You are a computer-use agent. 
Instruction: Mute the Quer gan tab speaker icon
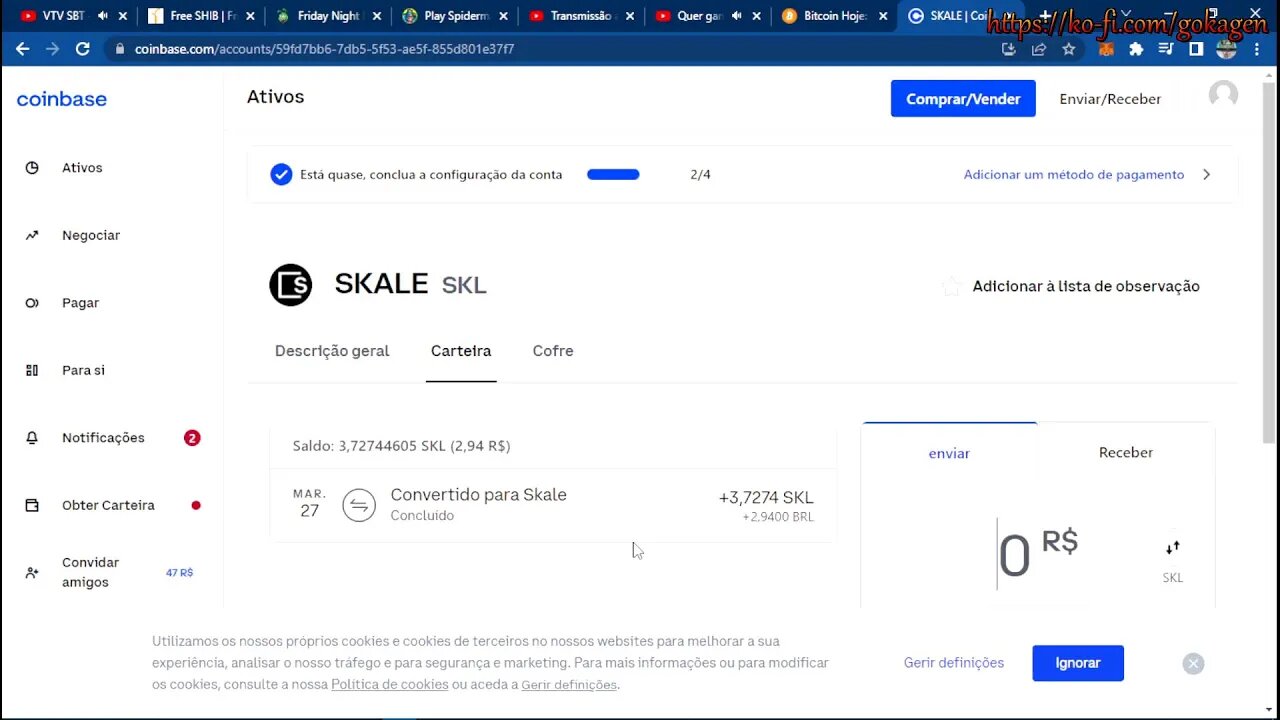click(737, 16)
